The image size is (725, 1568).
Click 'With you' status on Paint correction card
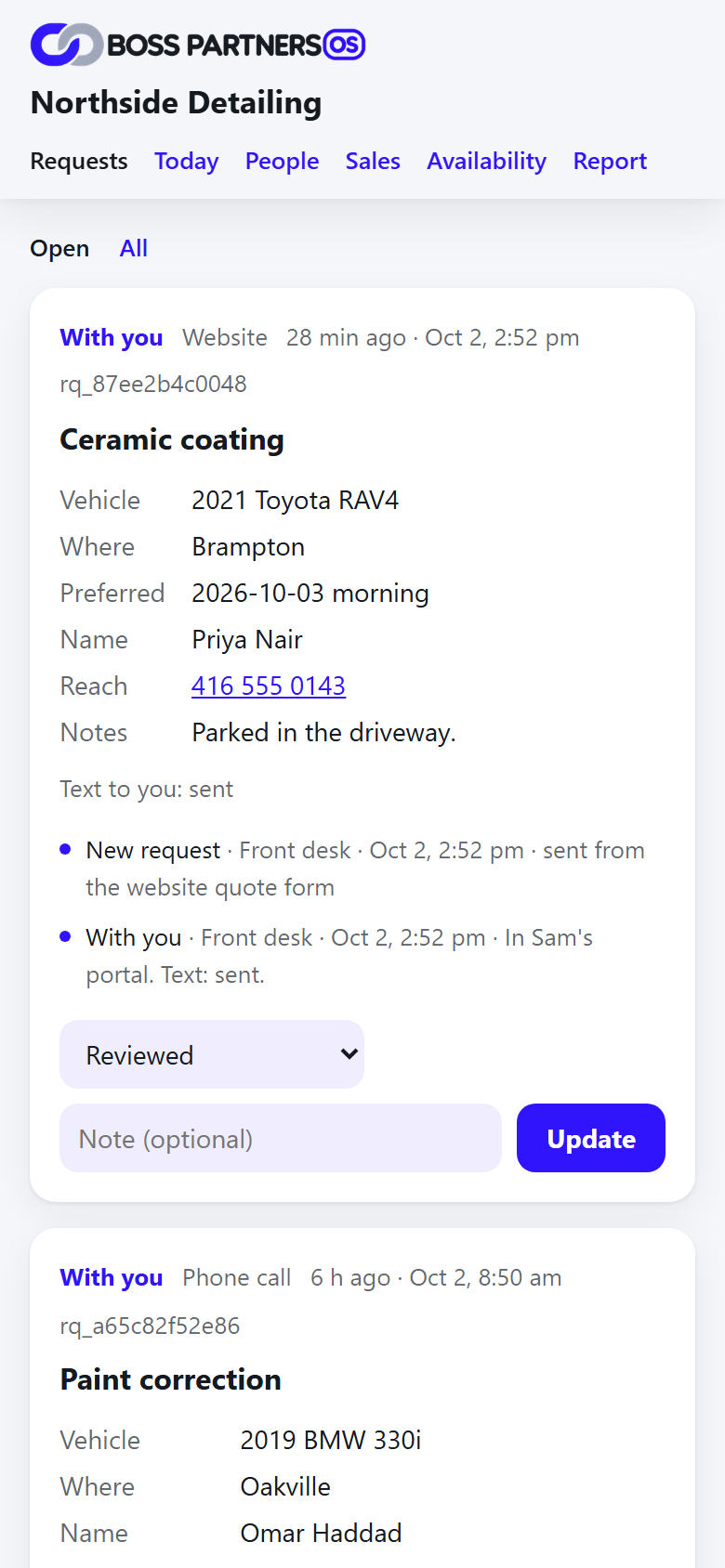pyautogui.click(x=112, y=1277)
